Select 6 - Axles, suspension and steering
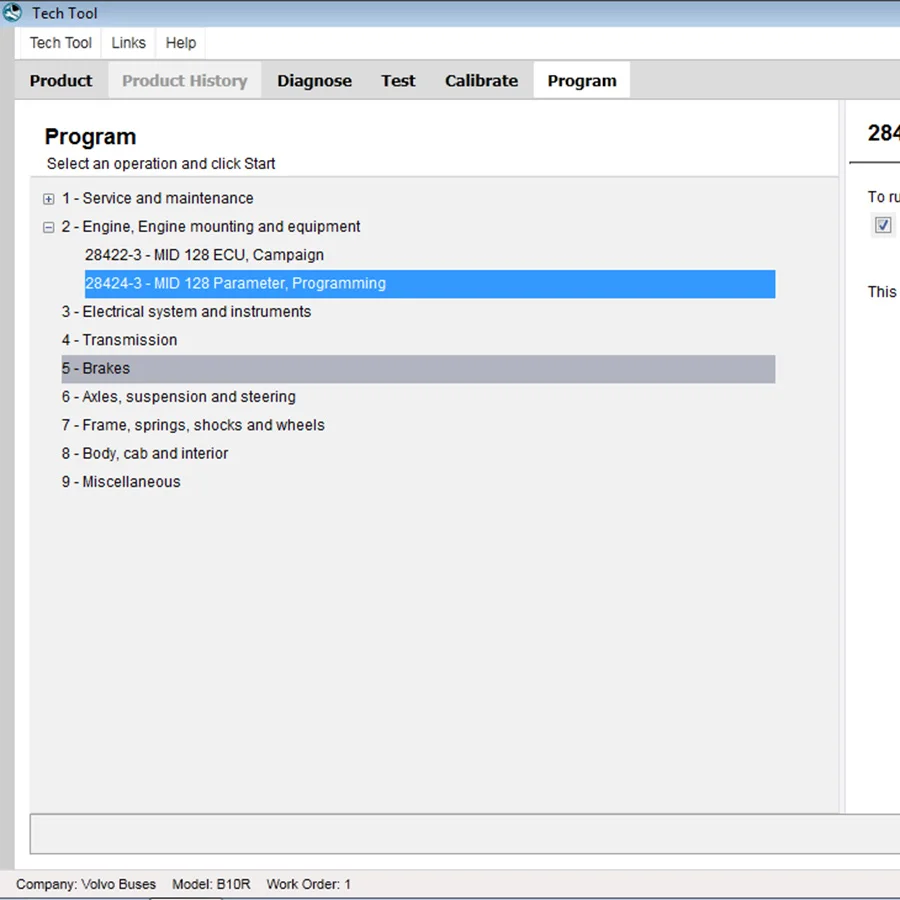The image size is (900, 900). click(x=179, y=397)
